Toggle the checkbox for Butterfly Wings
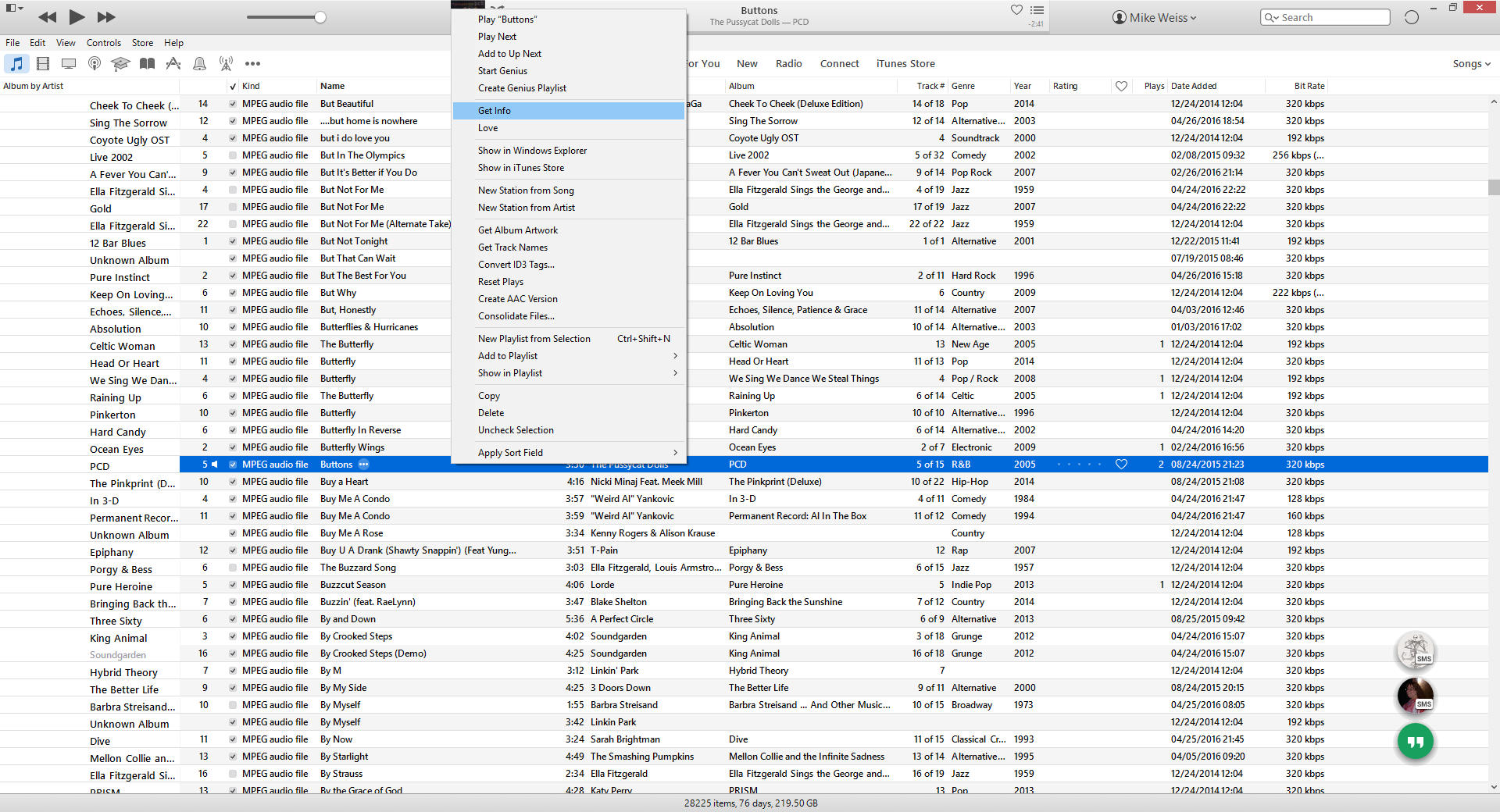 pos(233,447)
